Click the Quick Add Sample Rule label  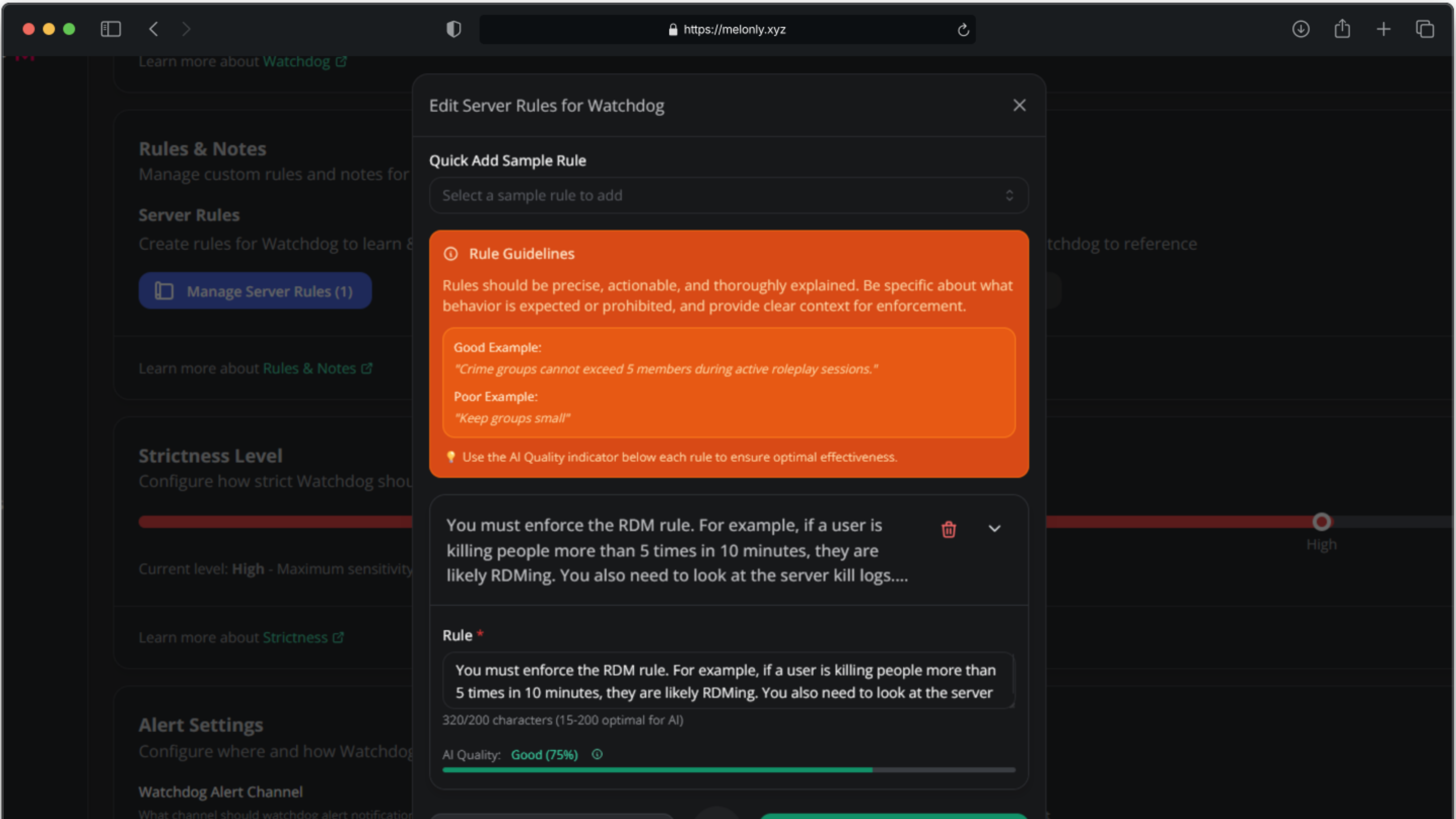click(x=507, y=161)
